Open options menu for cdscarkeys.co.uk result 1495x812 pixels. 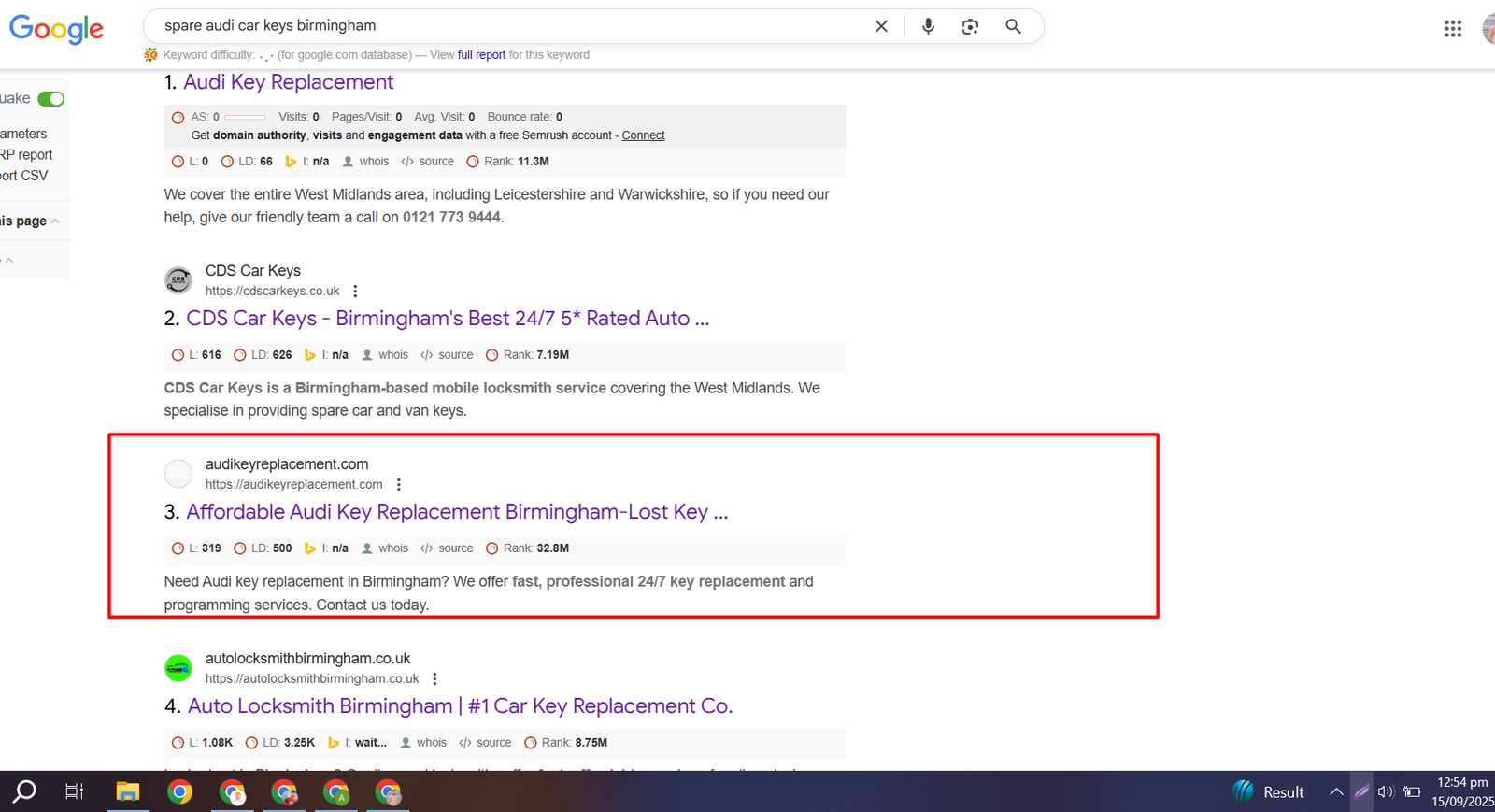(x=355, y=292)
